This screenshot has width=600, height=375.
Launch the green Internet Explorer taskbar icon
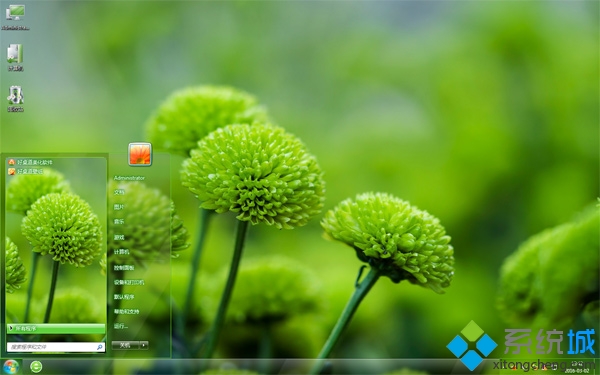tap(36, 367)
